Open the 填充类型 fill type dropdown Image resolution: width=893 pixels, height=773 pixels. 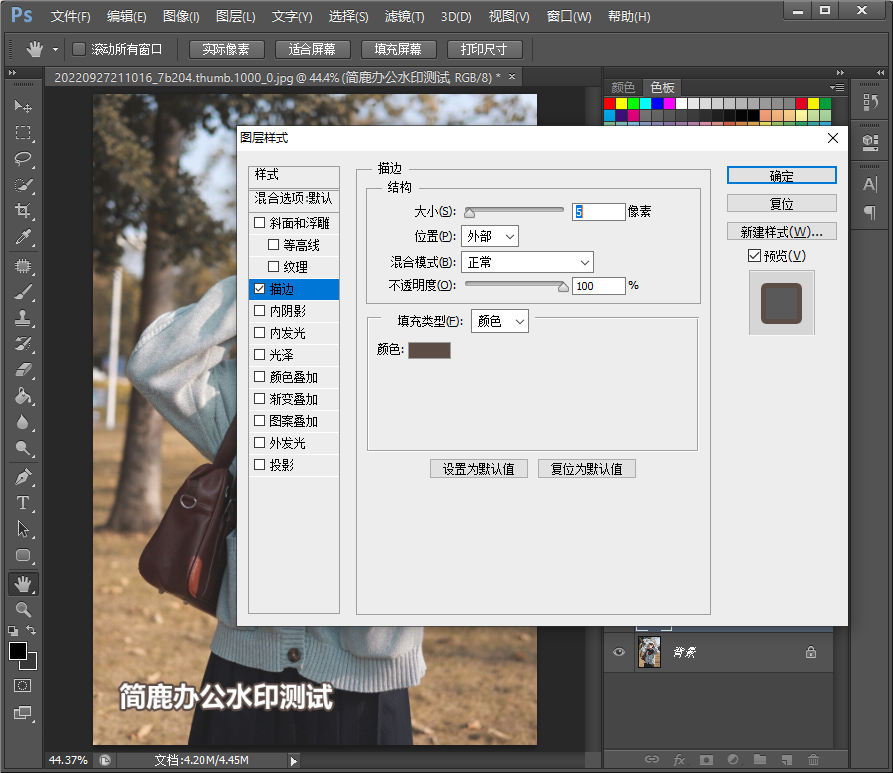tap(499, 321)
